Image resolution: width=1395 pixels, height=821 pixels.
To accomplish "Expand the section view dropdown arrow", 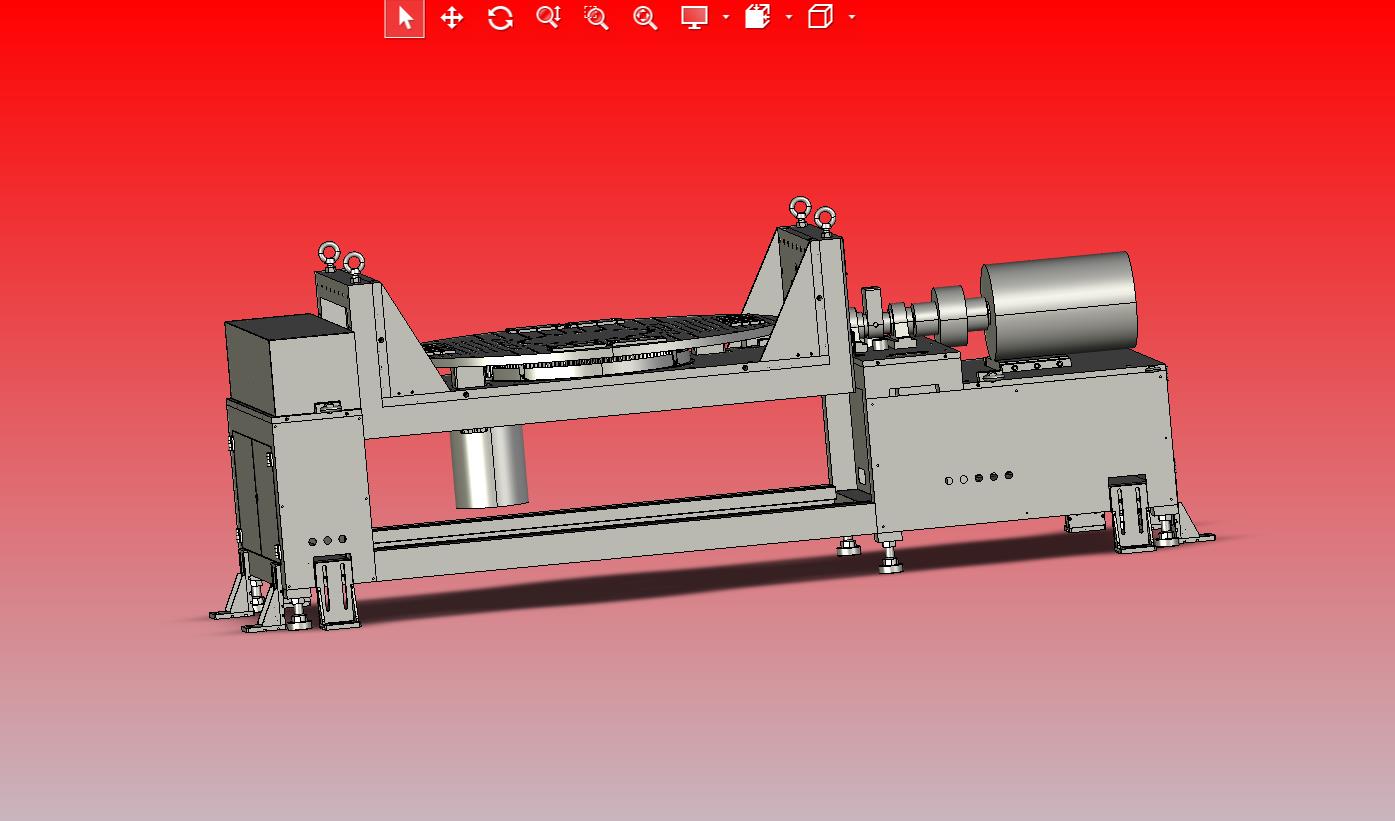I will pos(789,17).
